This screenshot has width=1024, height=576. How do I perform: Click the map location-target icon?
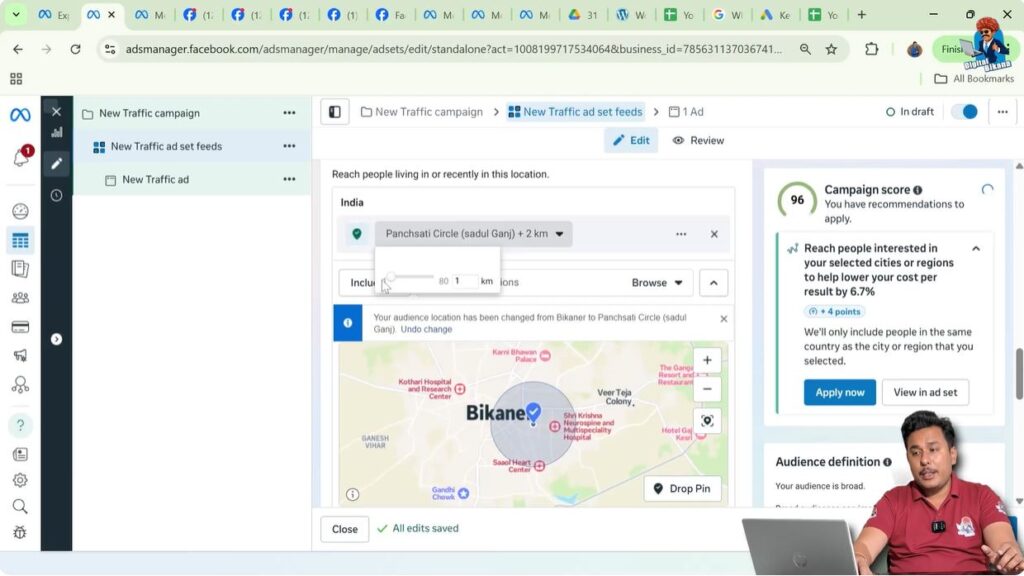707,421
